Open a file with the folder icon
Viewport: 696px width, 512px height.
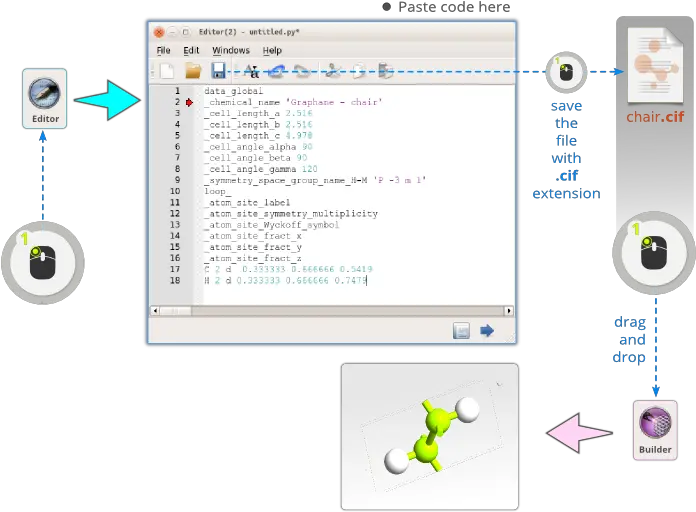(193, 71)
